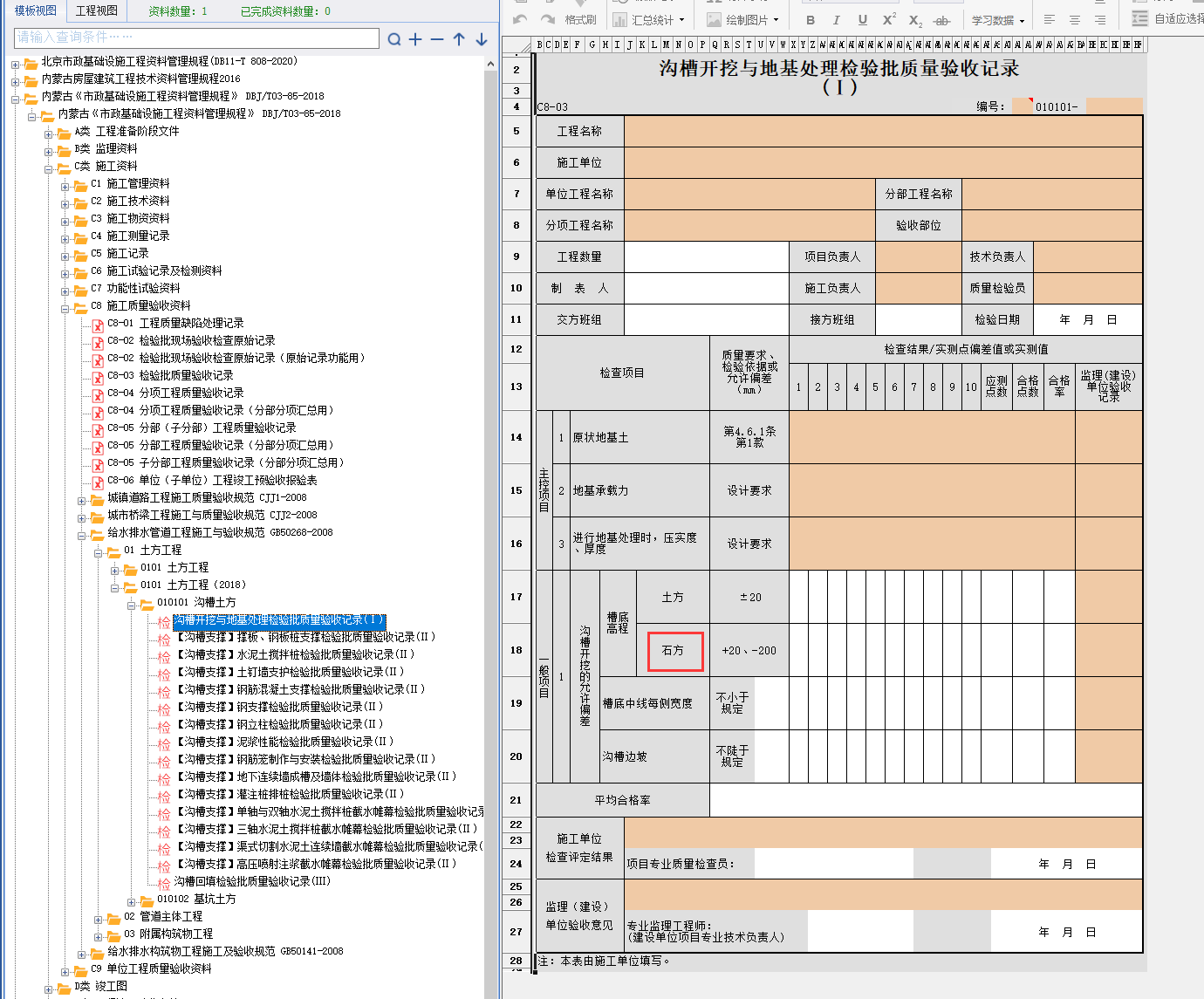
Task: Click the 绘制图片 picture icon
Action: point(715,19)
